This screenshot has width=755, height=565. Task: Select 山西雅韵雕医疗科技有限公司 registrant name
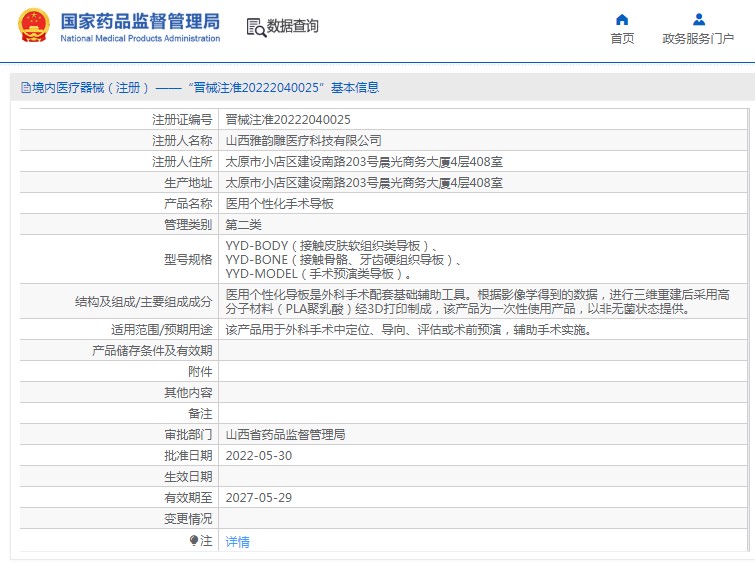pyautogui.click(x=303, y=141)
